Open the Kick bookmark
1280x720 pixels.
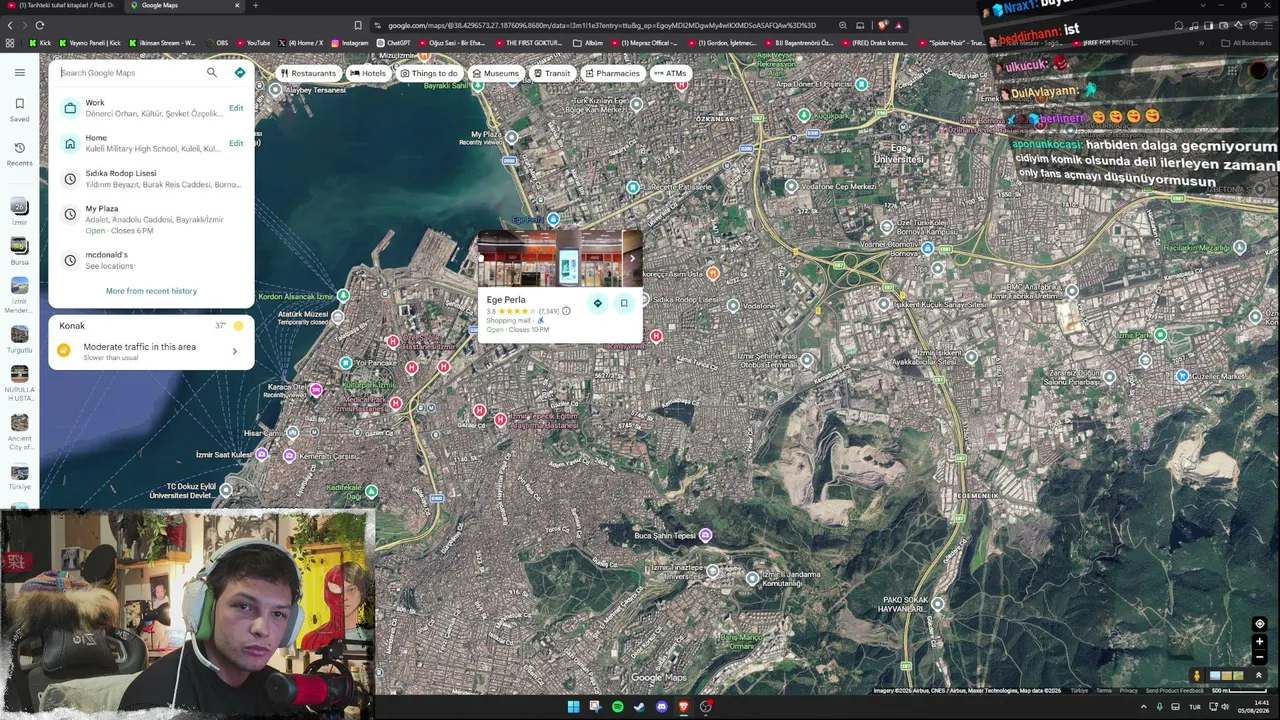40,43
